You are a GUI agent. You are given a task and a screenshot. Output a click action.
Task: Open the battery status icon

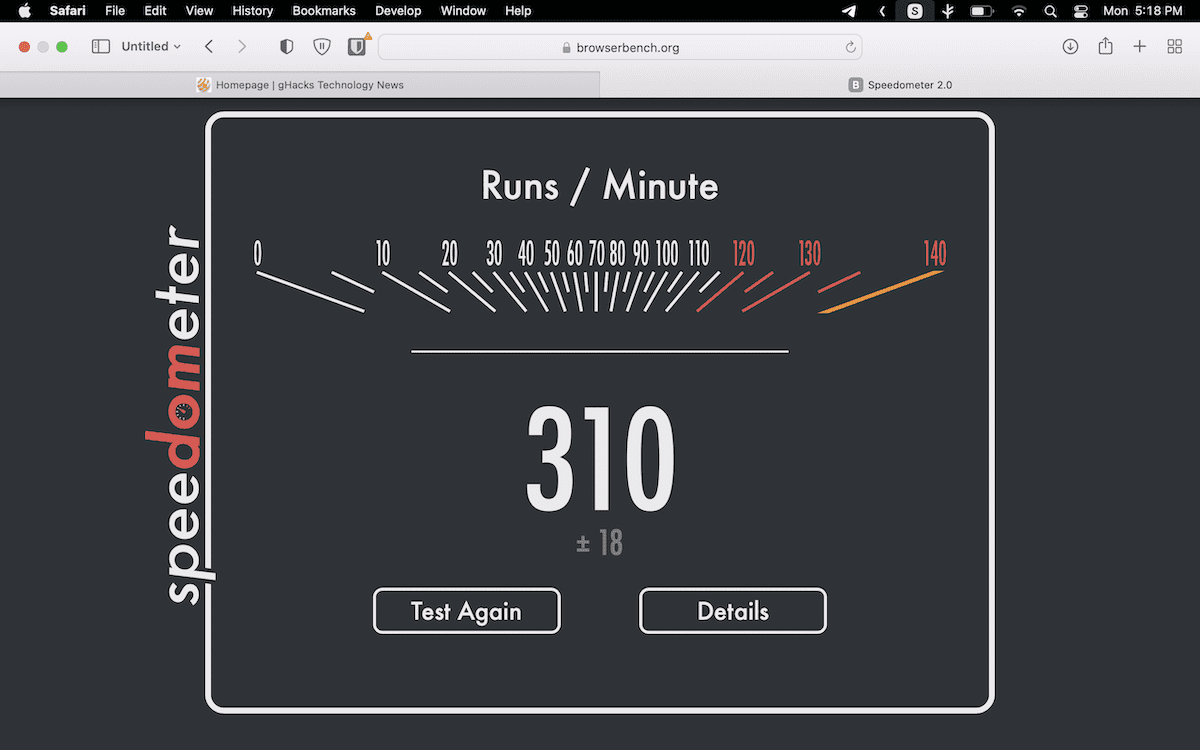[982, 11]
